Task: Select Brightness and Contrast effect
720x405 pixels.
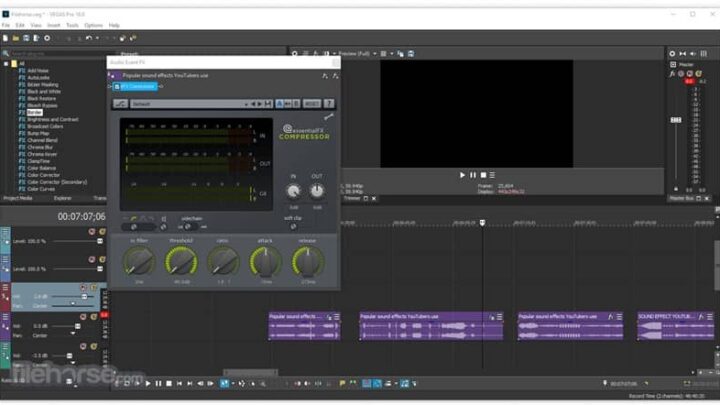Action: click(x=53, y=119)
